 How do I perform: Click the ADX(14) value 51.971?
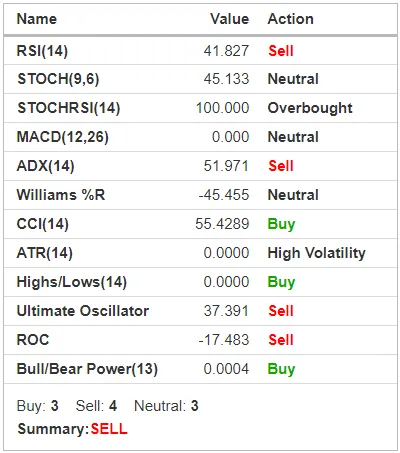pos(226,166)
